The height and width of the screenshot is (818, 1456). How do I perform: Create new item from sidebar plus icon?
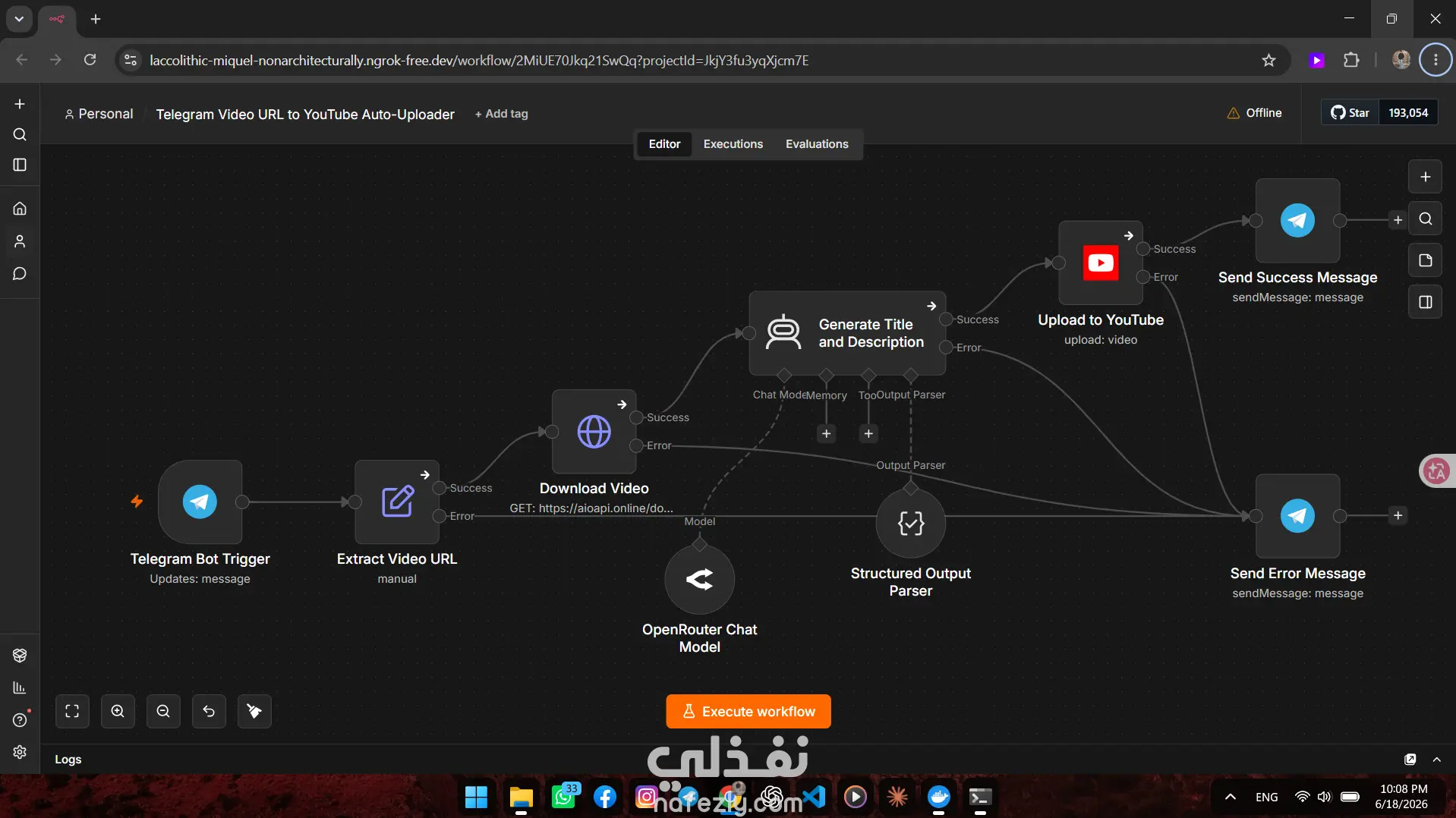[20, 104]
